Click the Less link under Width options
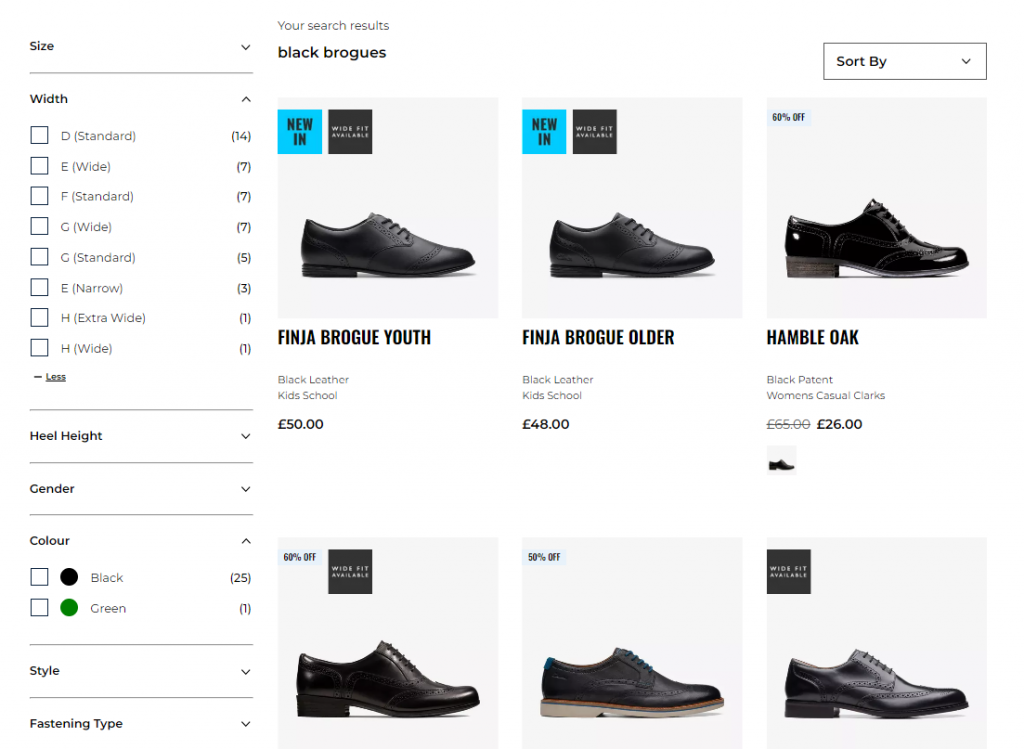The image size is (1024, 749). (x=55, y=377)
